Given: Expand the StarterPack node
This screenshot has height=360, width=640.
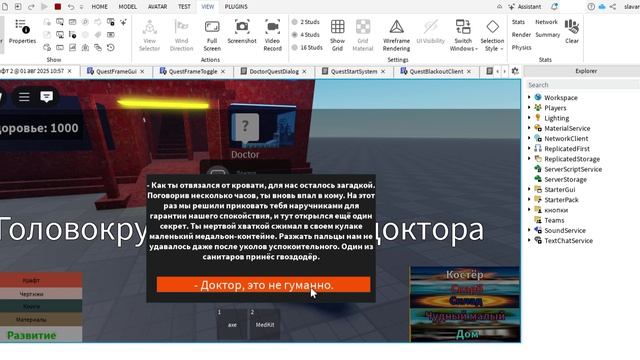Looking at the screenshot, I should 529,199.
